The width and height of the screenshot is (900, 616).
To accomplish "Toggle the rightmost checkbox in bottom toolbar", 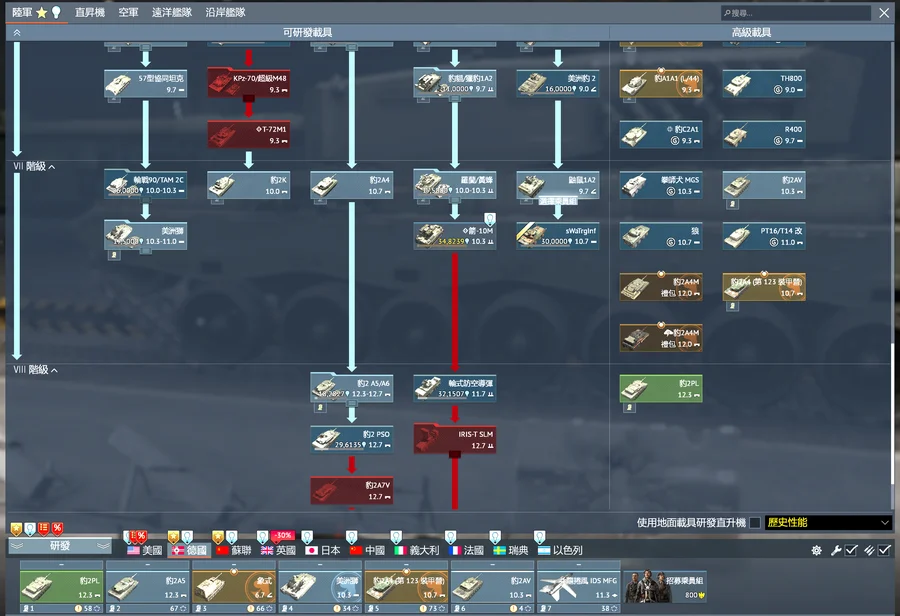I will (x=884, y=551).
